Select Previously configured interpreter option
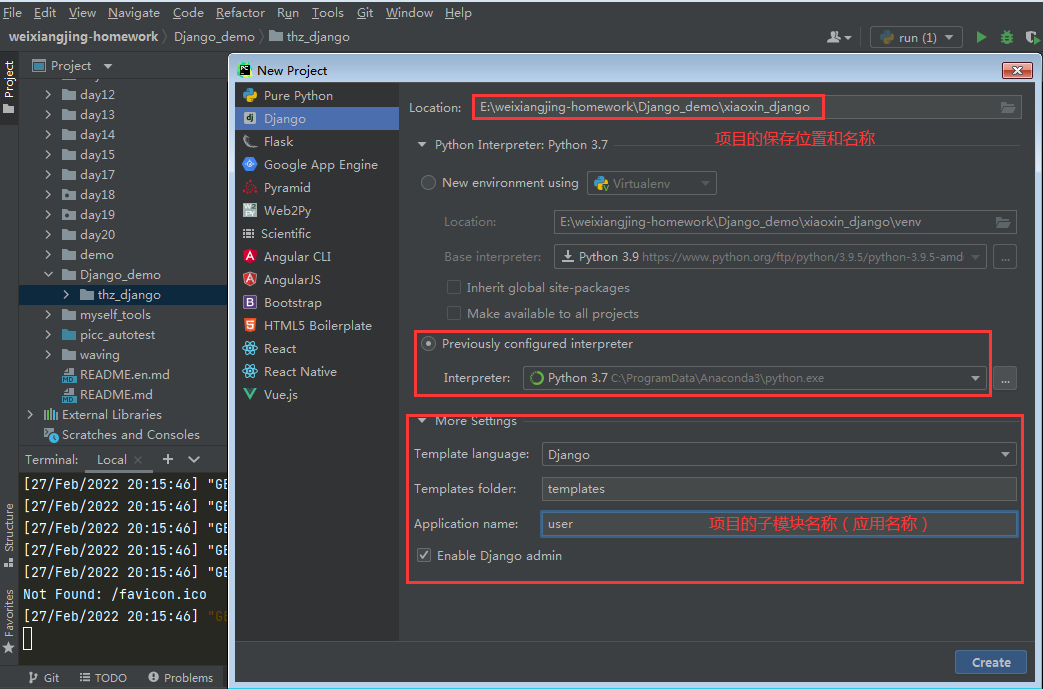This screenshot has height=689, width=1043. click(x=428, y=344)
